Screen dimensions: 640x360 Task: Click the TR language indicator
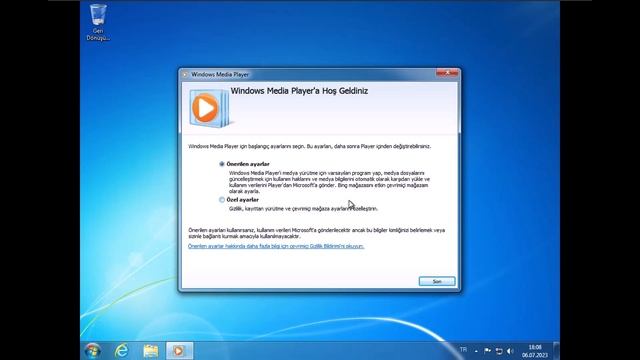click(463, 350)
